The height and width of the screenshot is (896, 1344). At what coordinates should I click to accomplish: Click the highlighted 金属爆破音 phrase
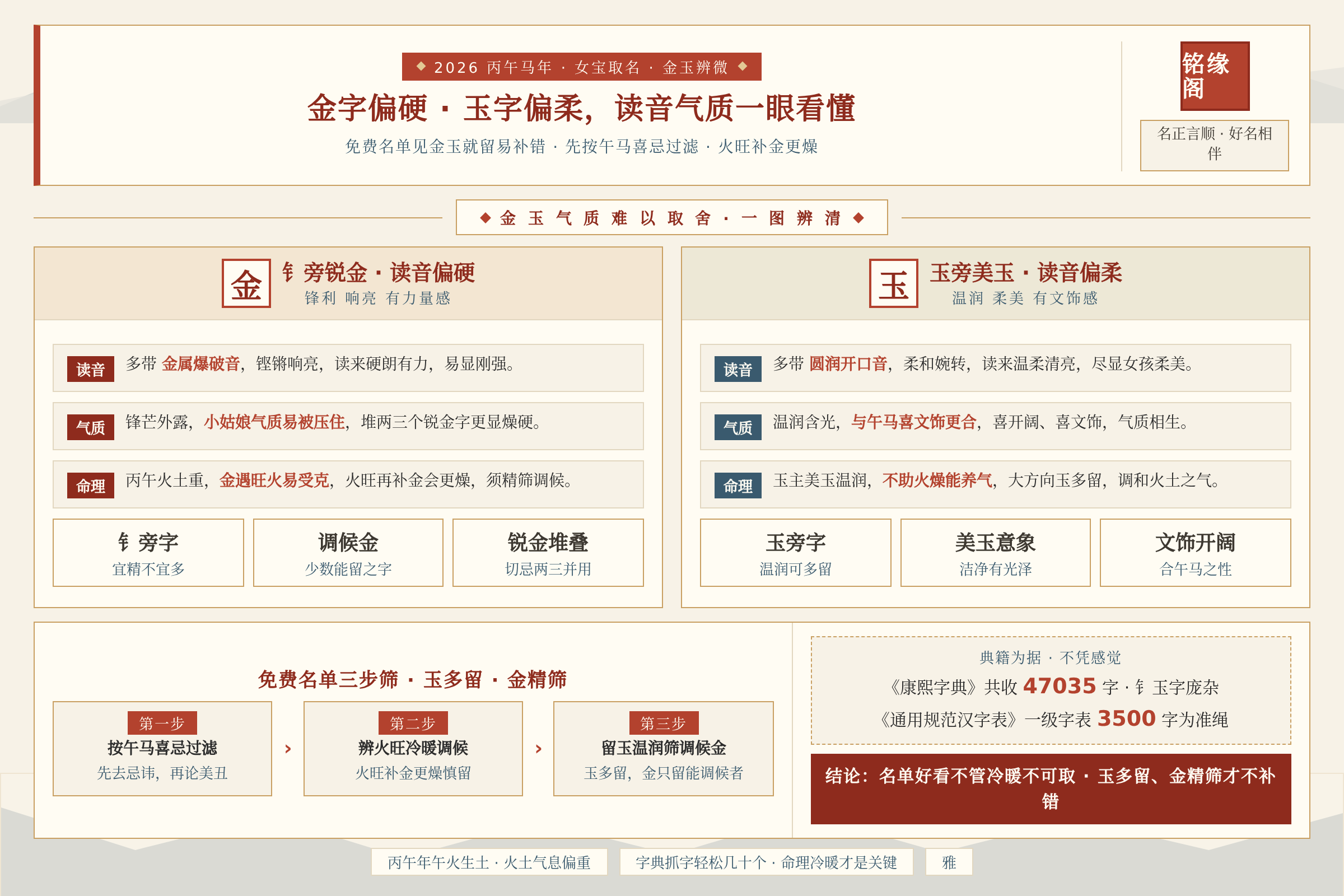tap(200, 363)
